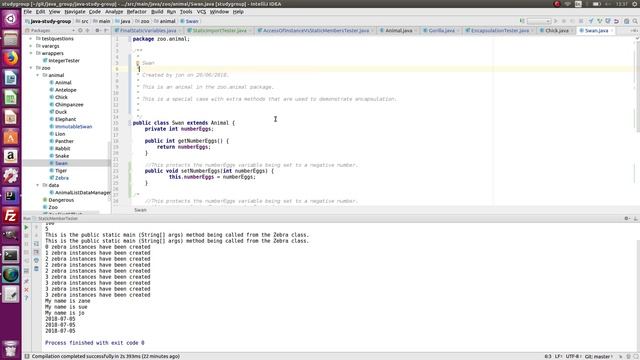This screenshot has width=640, height=360.
Task: Select java-study-group breadcrumb in navigation bar
Action: 48,21
